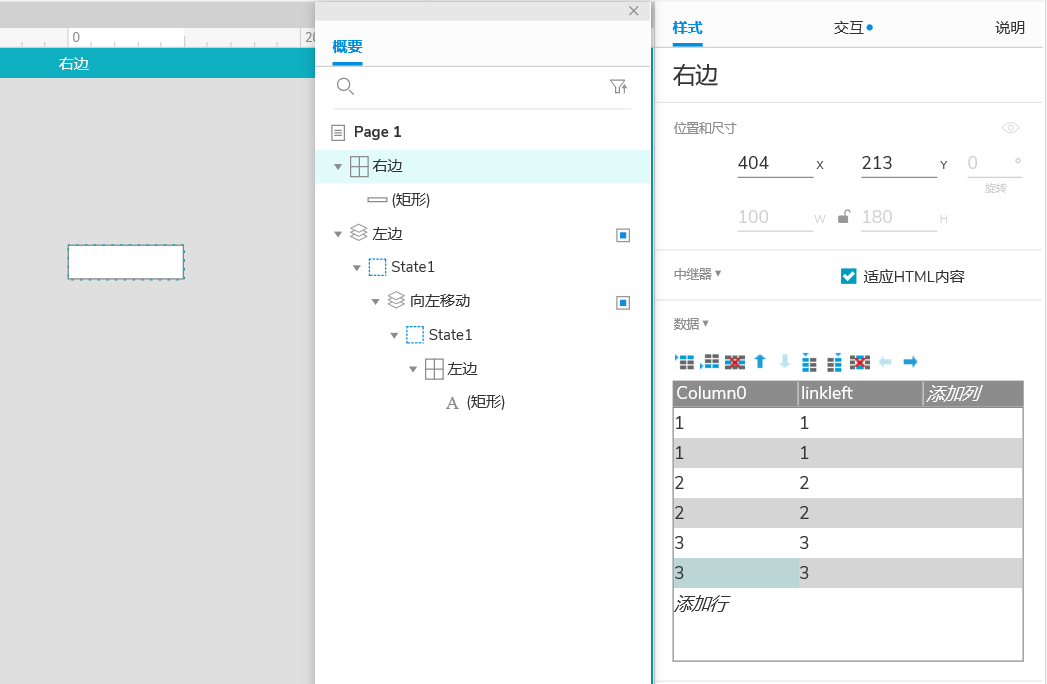Click the height field showing 180
The height and width of the screenshot is (684, 1047).
(x=899, y=217)
